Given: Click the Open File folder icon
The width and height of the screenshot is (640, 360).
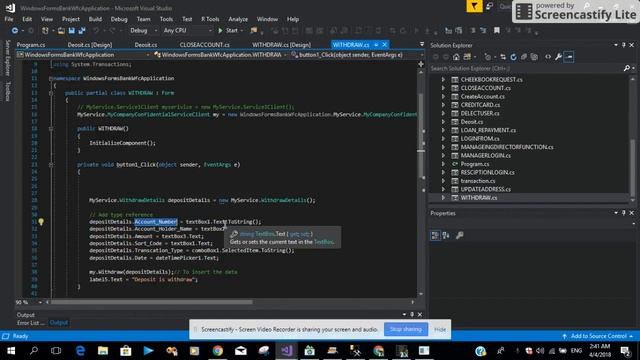Looking at the screenshot, I should pos(61,31).
